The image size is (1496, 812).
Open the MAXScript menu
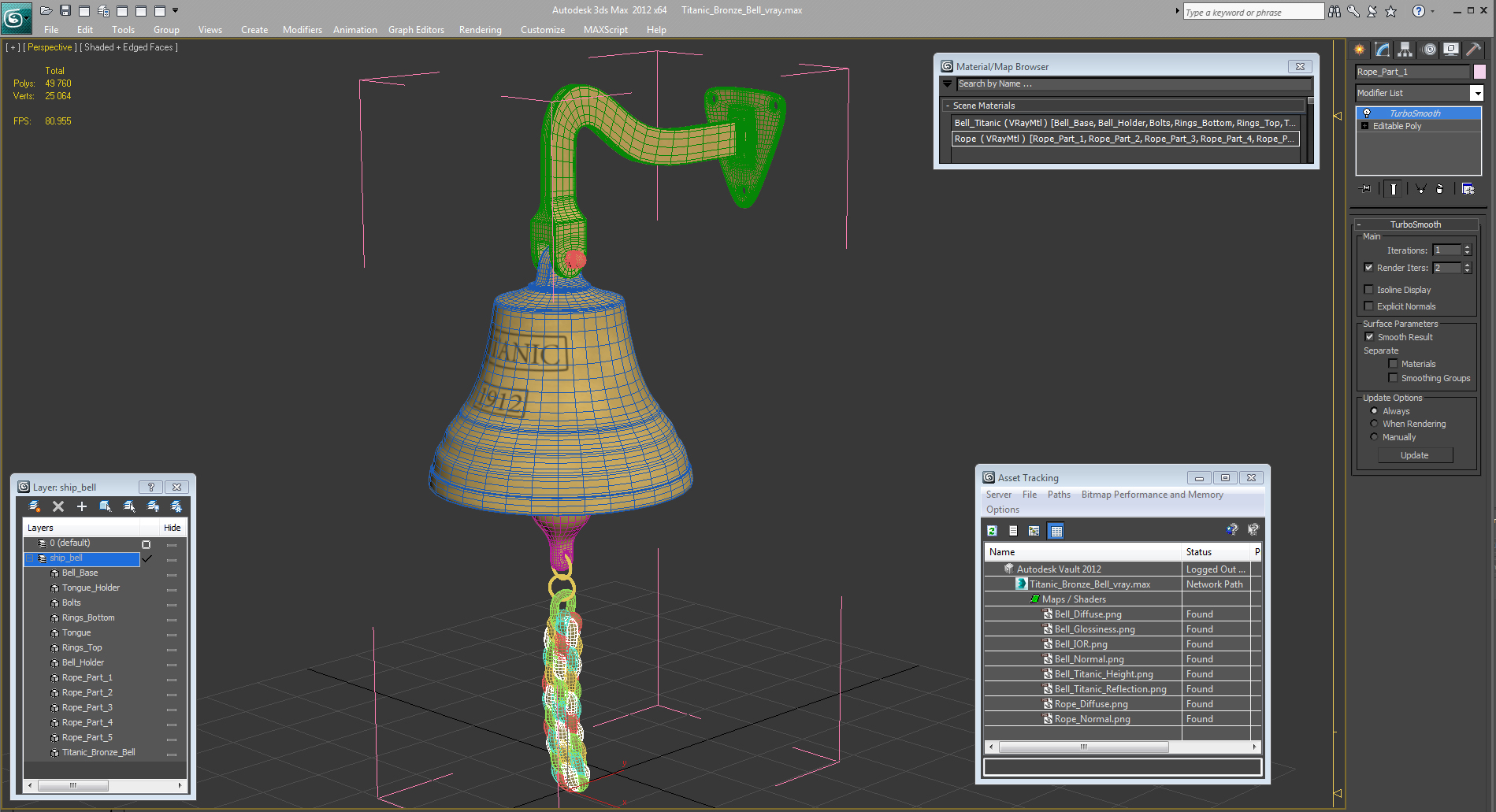pos(606,30)
